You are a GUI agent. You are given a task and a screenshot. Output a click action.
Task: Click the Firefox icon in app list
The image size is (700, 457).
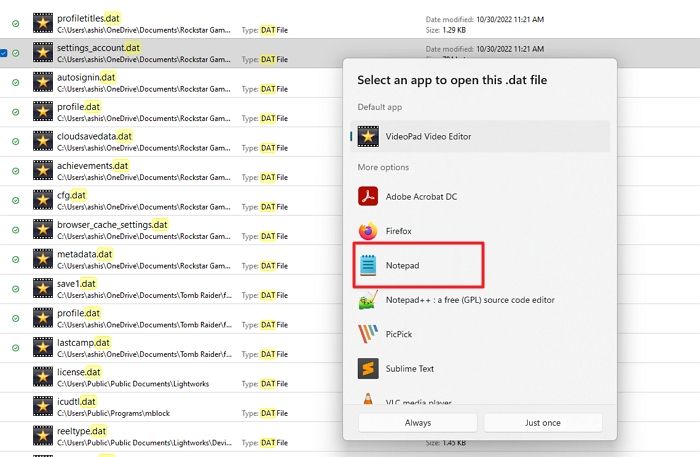pyautogui.click(x=368, y=231)
